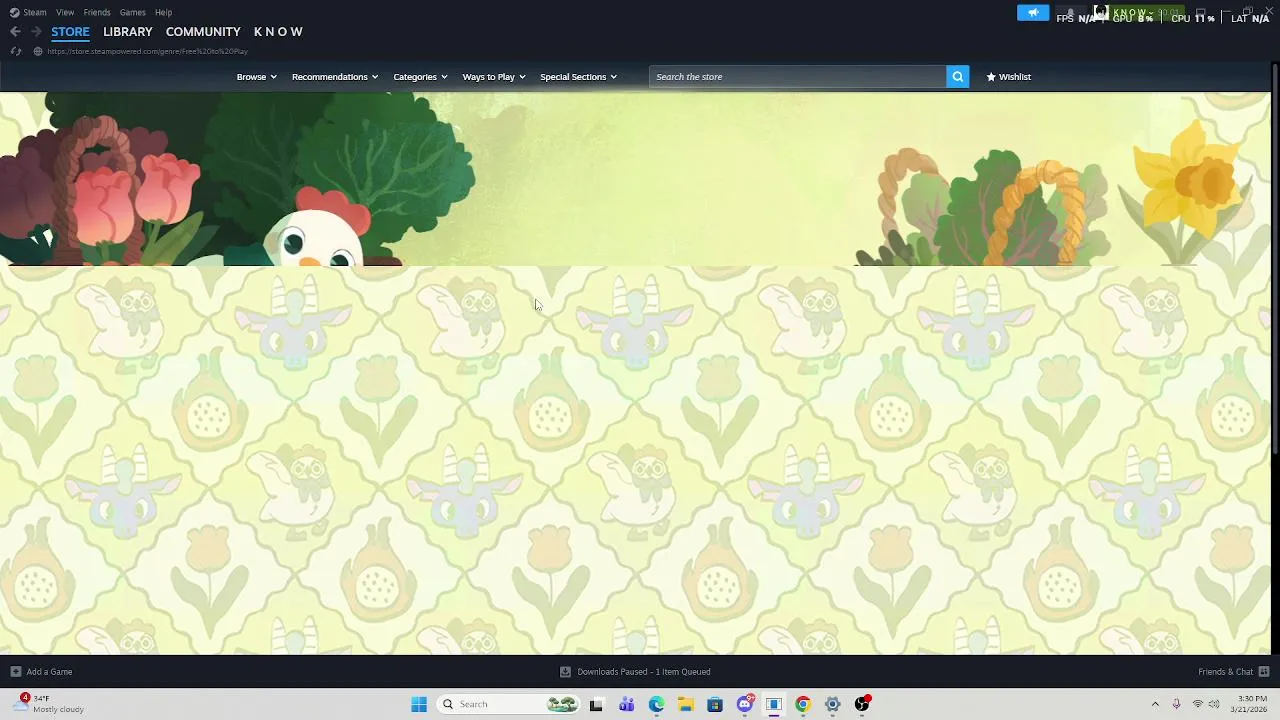Viewport: 1280px width, 720px height.
Task: Open Google Chrome from the taskbar
Action: coord(802,704)
